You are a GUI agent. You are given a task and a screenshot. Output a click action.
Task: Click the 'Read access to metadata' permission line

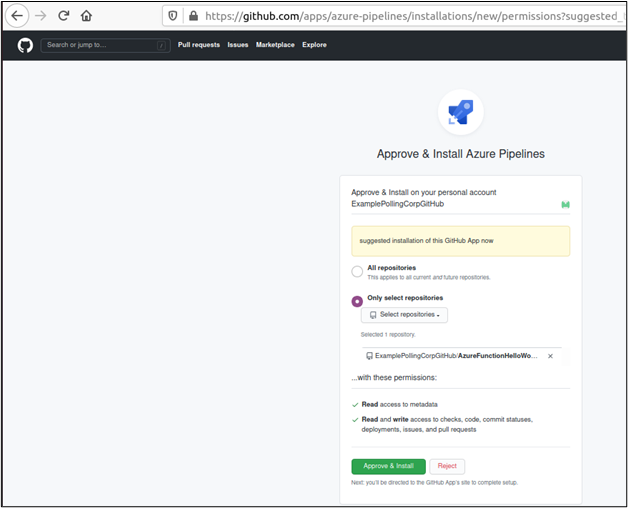tap(399, 405)
